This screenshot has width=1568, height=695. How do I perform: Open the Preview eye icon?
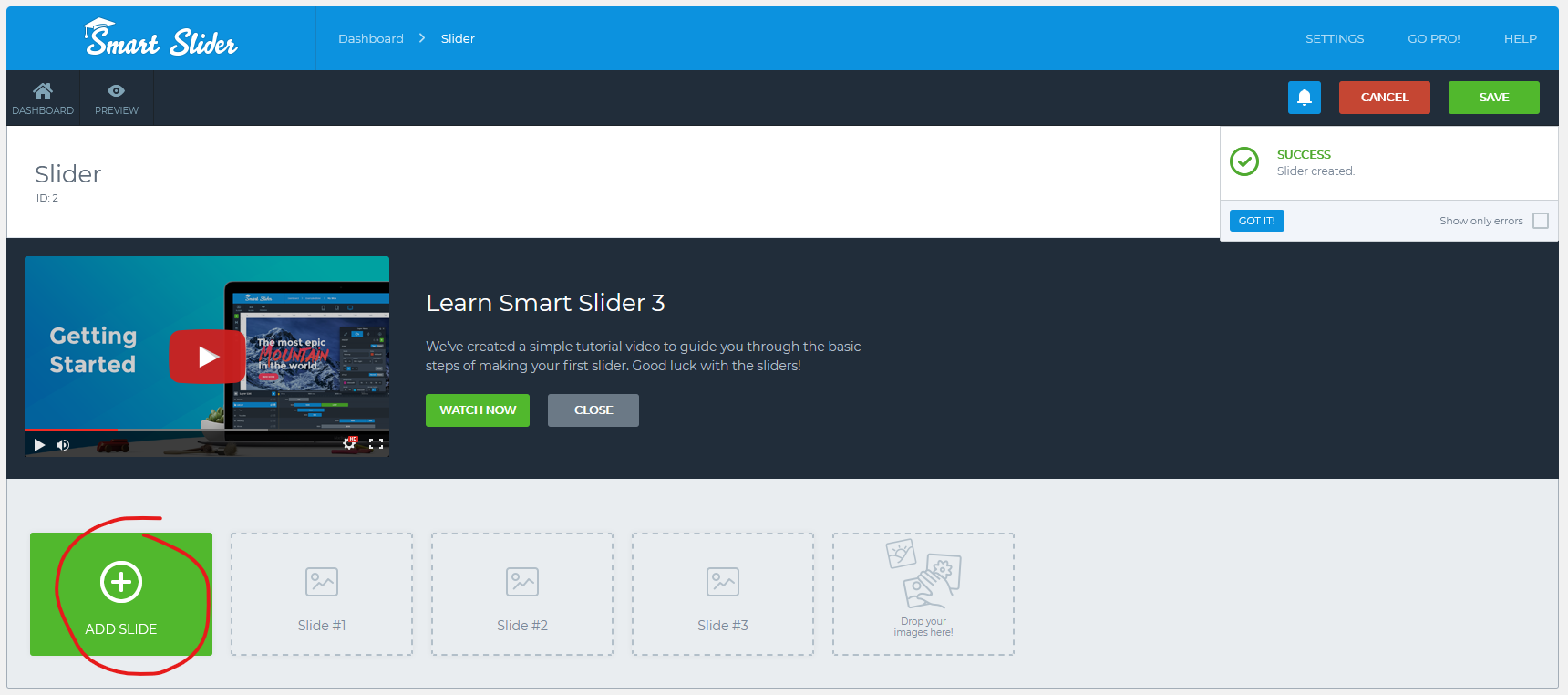click(x=117, y=90)
